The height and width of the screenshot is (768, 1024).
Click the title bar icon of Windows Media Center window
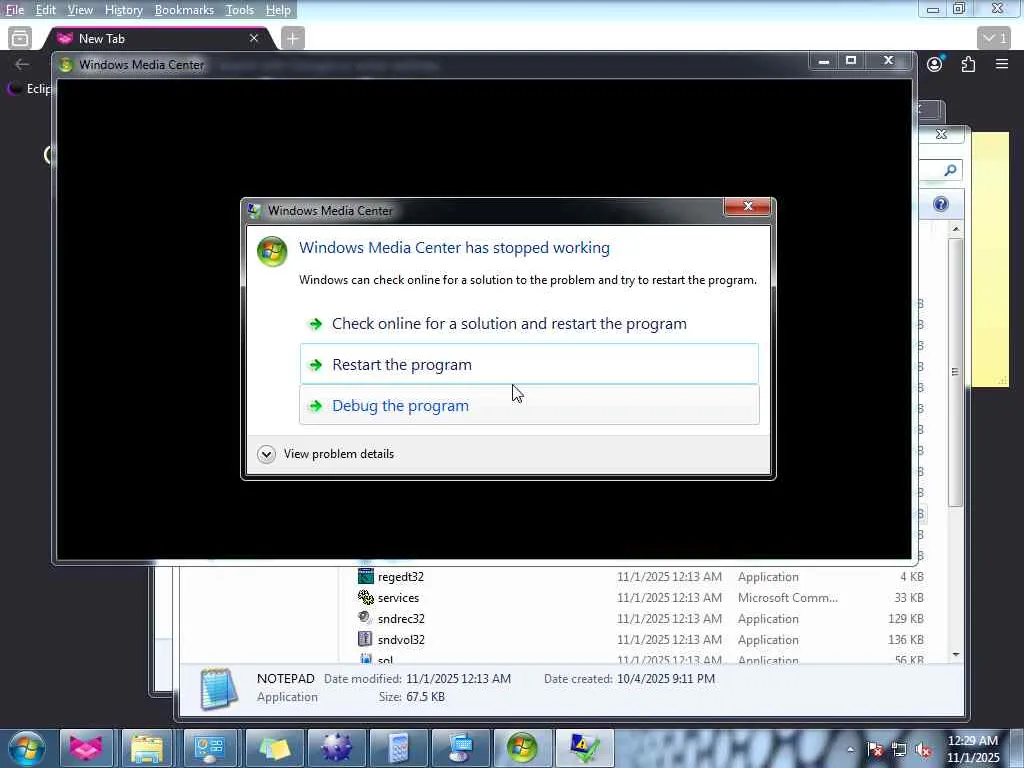tap(65, 65)
